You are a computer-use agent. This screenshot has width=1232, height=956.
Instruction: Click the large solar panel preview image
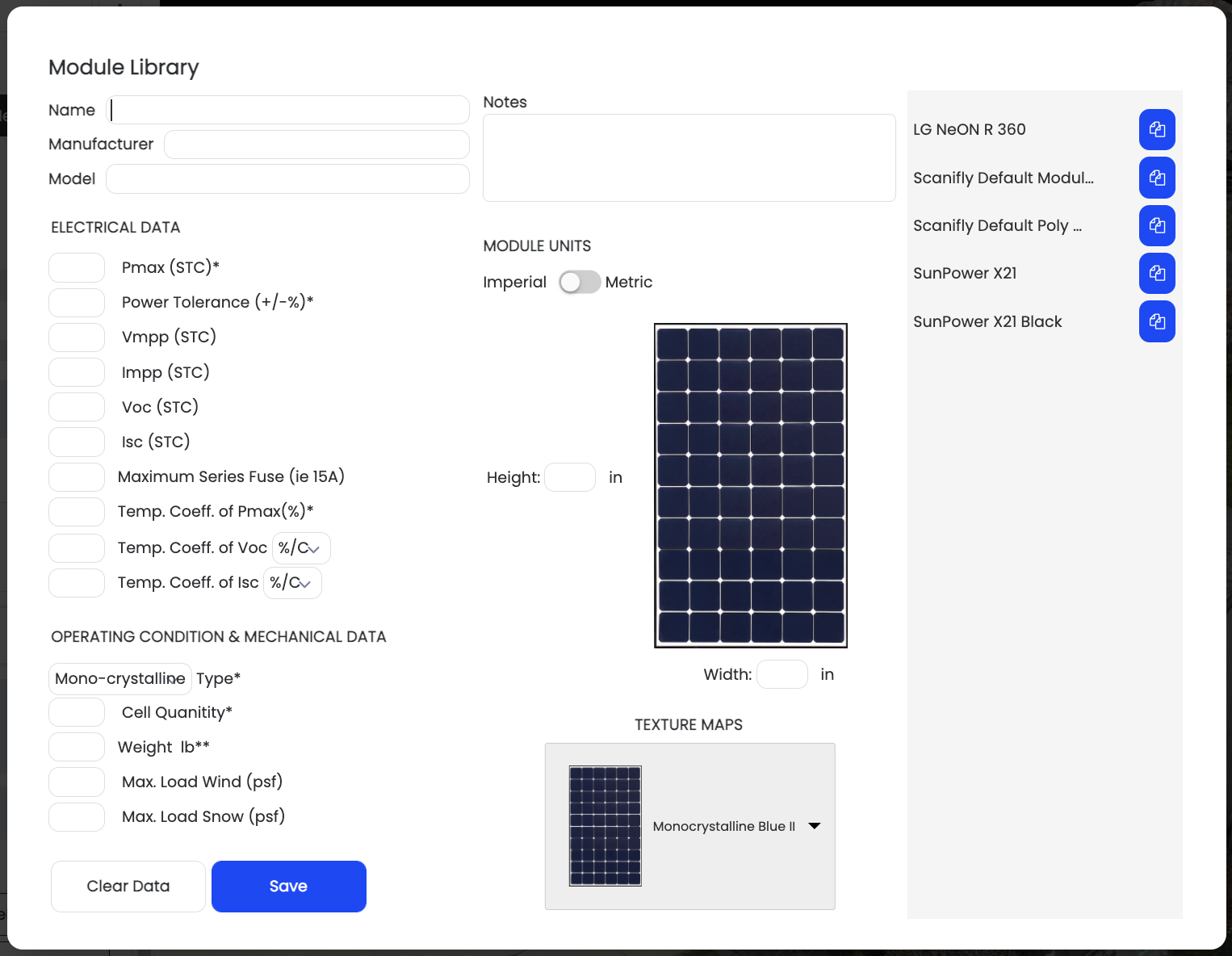(750, 484)
